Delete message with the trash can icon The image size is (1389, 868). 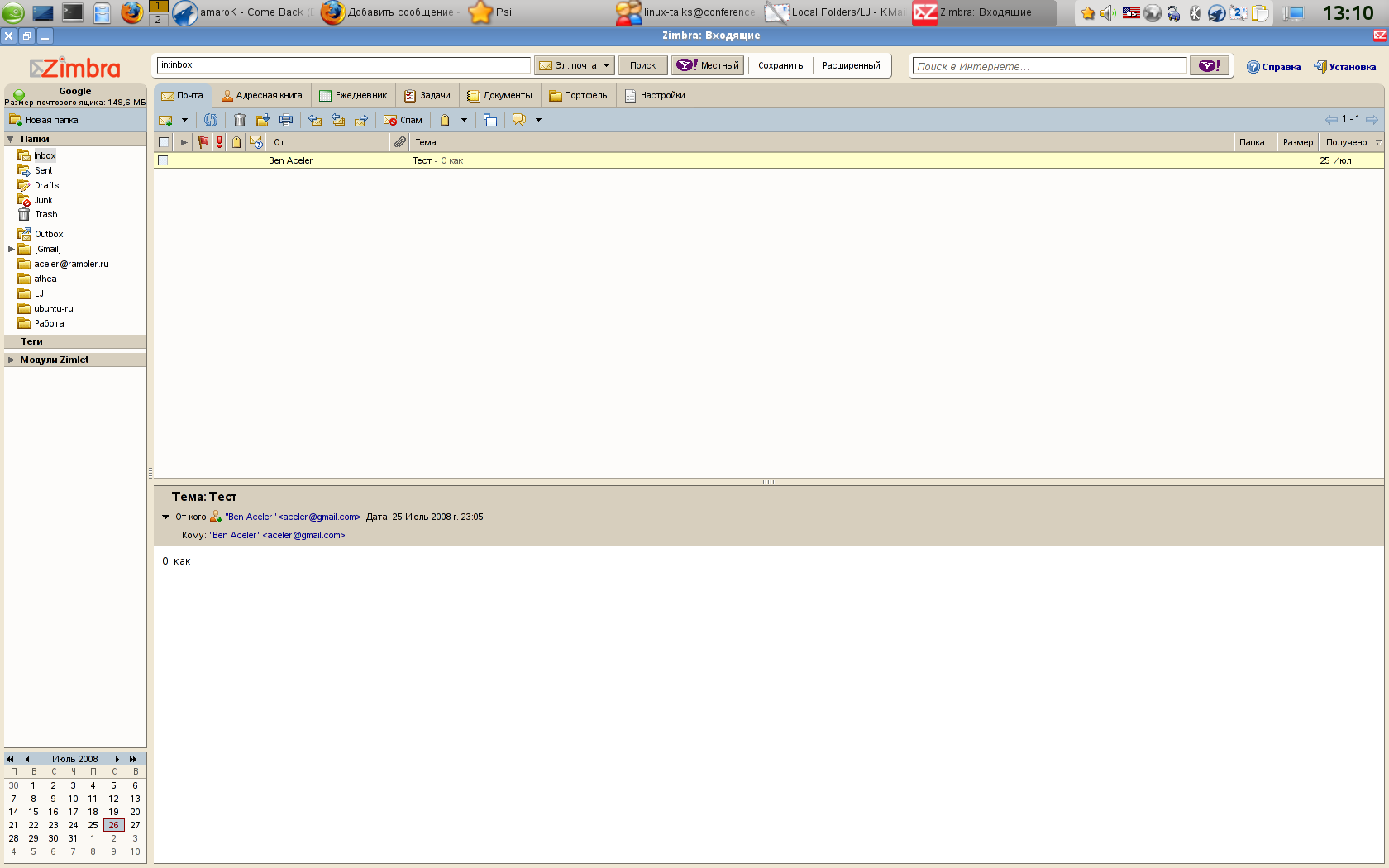point(240,120)
